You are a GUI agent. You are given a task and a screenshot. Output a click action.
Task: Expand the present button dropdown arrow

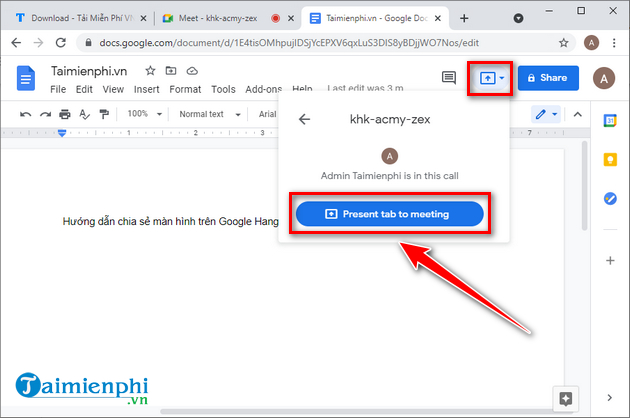click(502, 78)
